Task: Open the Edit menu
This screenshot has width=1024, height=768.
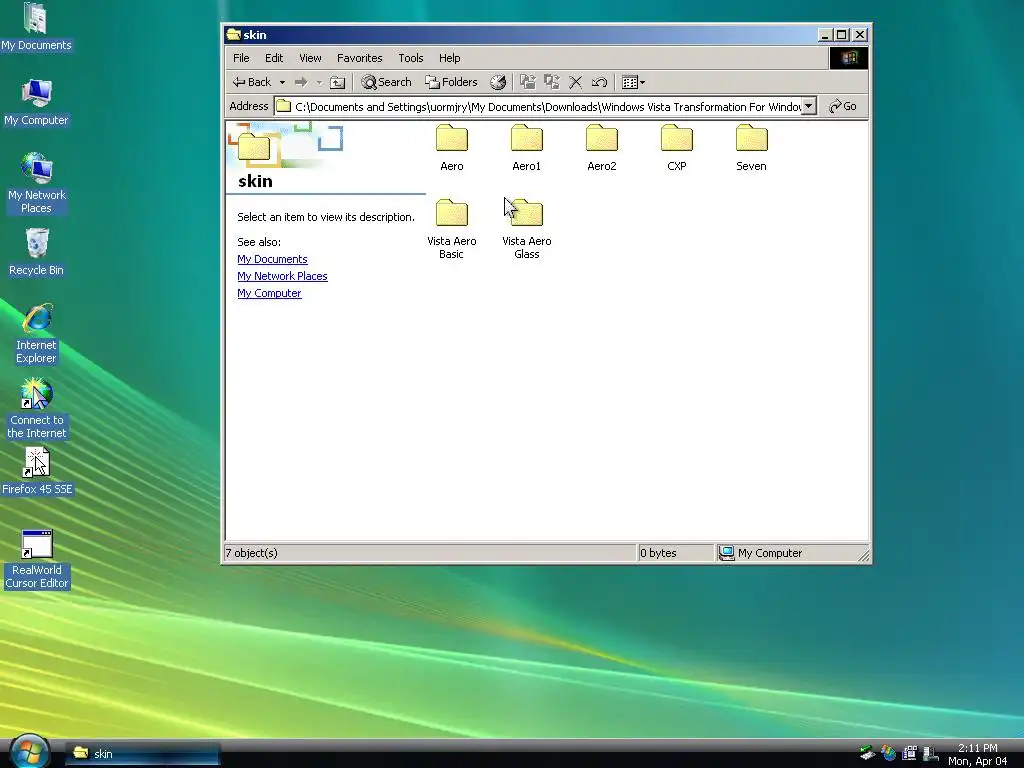Action: pyautogui.click(x=274, y=58)
